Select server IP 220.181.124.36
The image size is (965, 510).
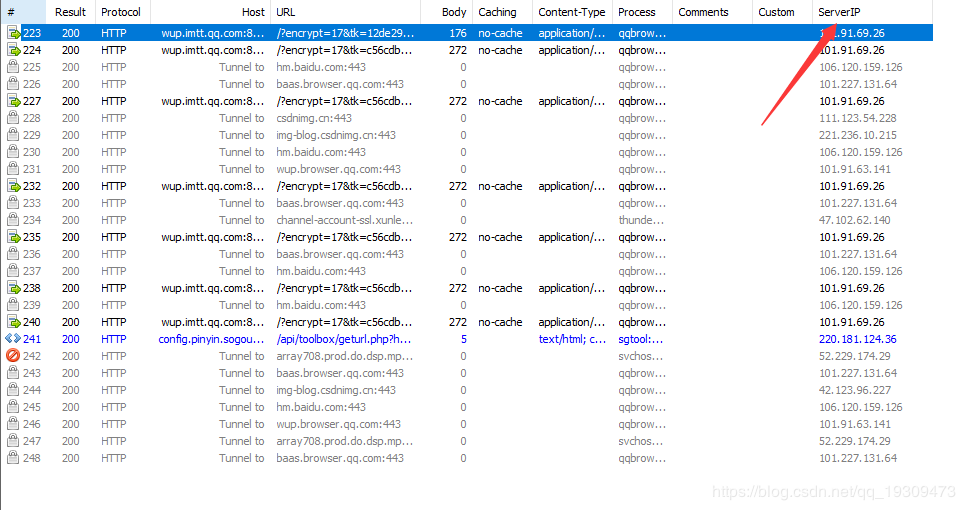(857, 339)
